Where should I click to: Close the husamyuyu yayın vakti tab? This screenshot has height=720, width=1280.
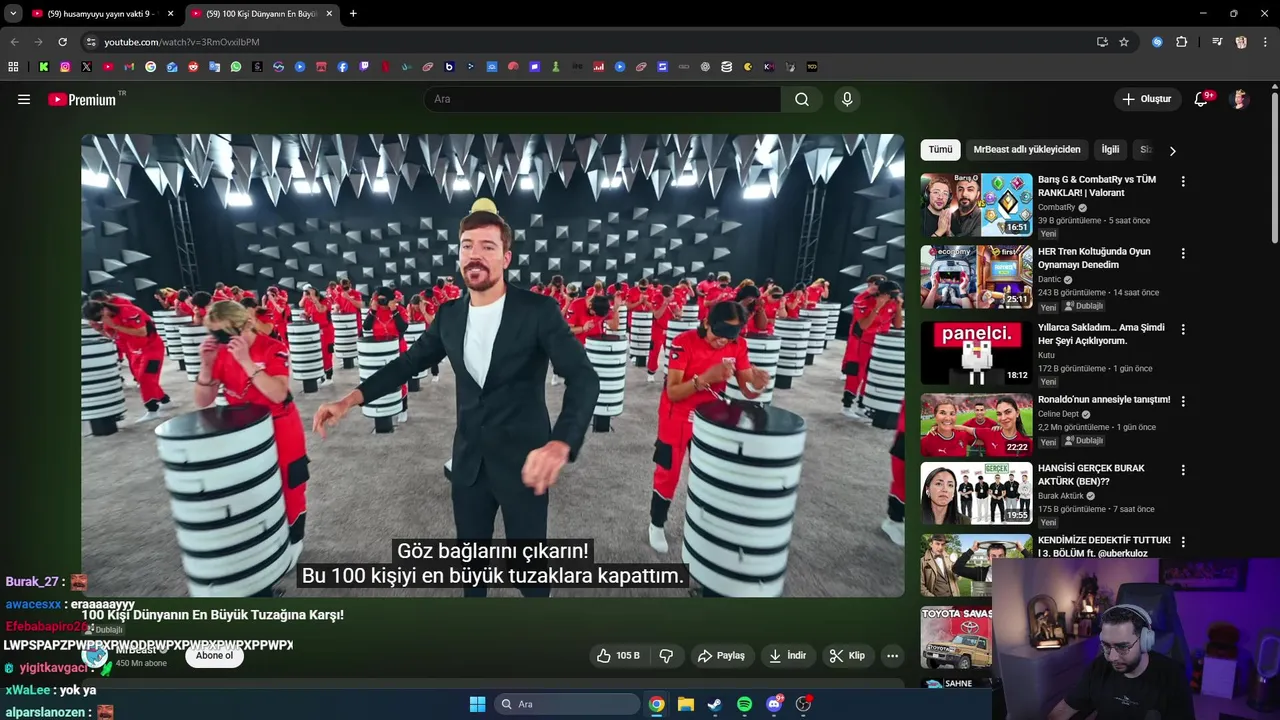tap(170, 14)
